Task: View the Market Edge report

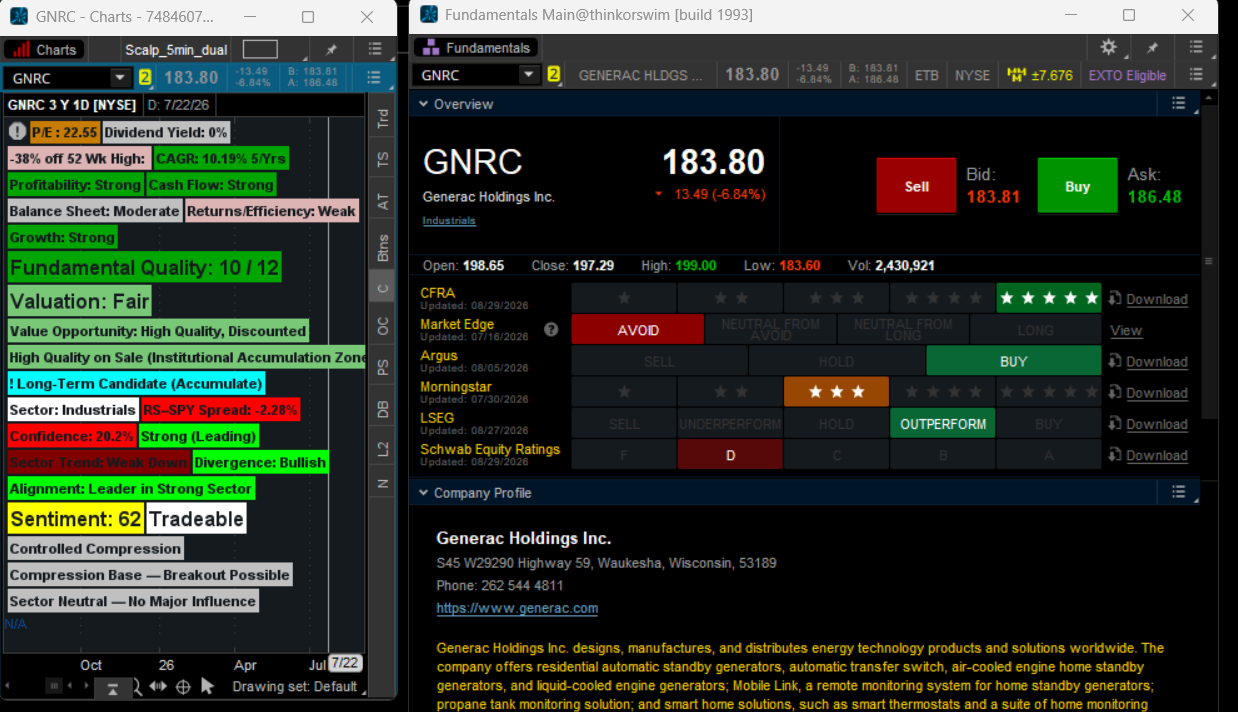Action: [x=1126, y=330]
